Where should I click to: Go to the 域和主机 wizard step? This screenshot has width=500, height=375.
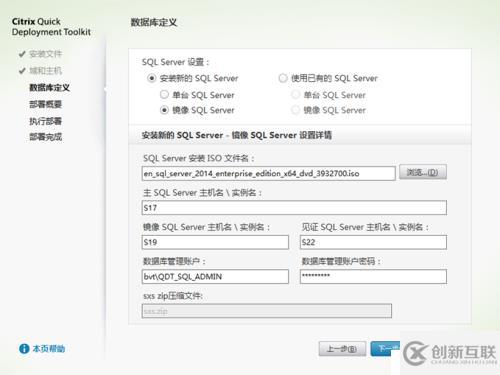46,71
